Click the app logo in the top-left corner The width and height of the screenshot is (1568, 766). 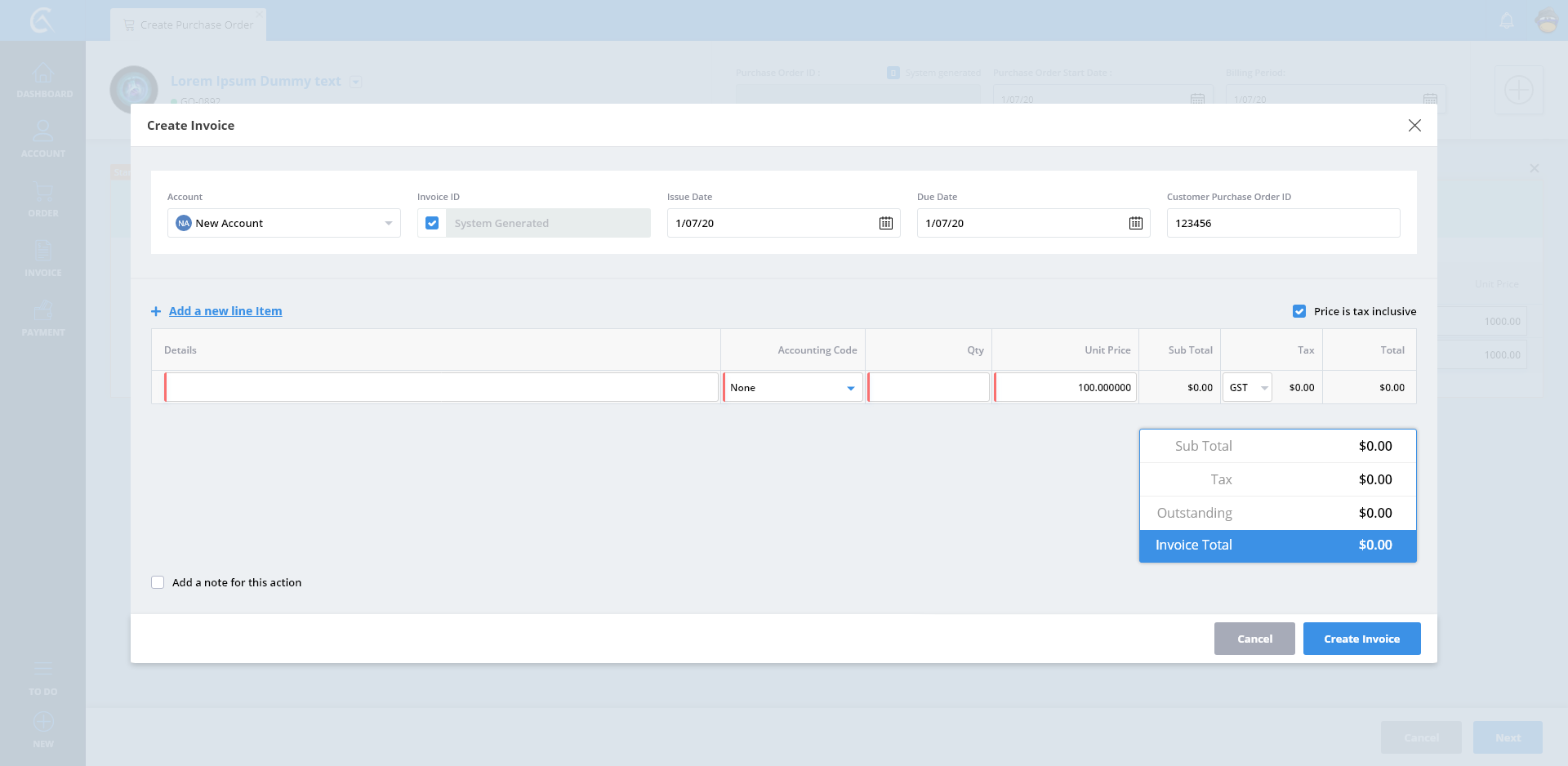[x=42, y=20]
